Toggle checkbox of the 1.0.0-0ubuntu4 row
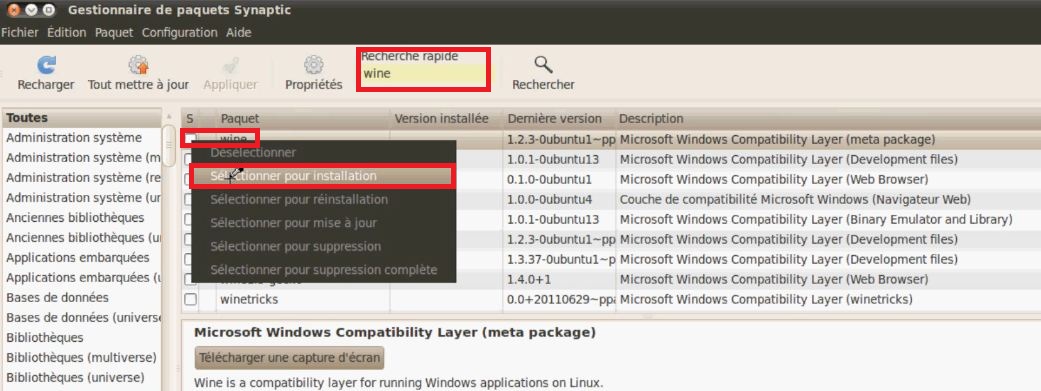 point(188,199)
